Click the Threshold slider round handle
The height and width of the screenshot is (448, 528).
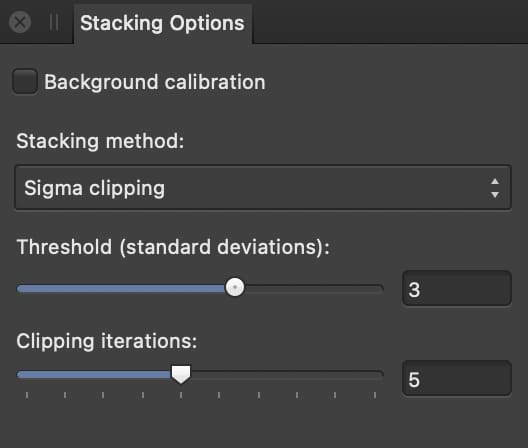(x=235, y=287)
